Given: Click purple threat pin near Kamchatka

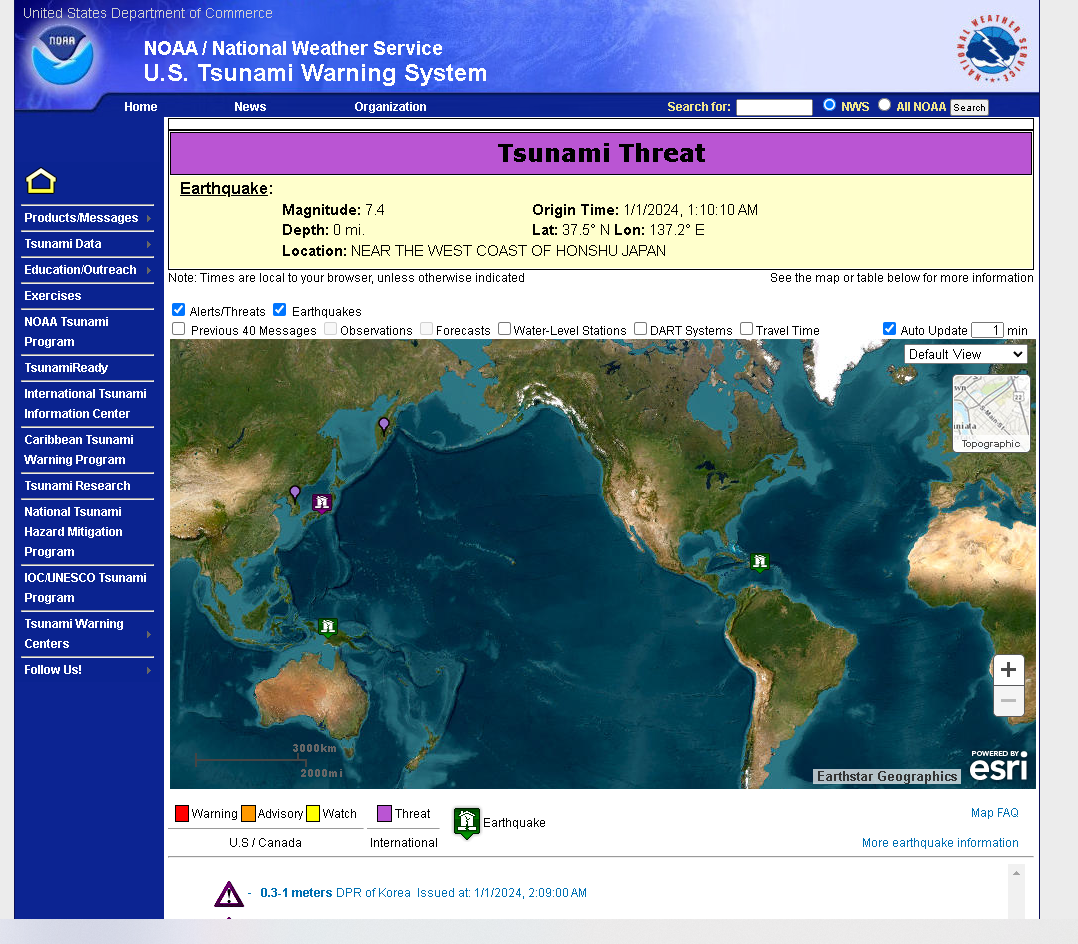Looking at the screenshot, I should click(x=384, y=425).
